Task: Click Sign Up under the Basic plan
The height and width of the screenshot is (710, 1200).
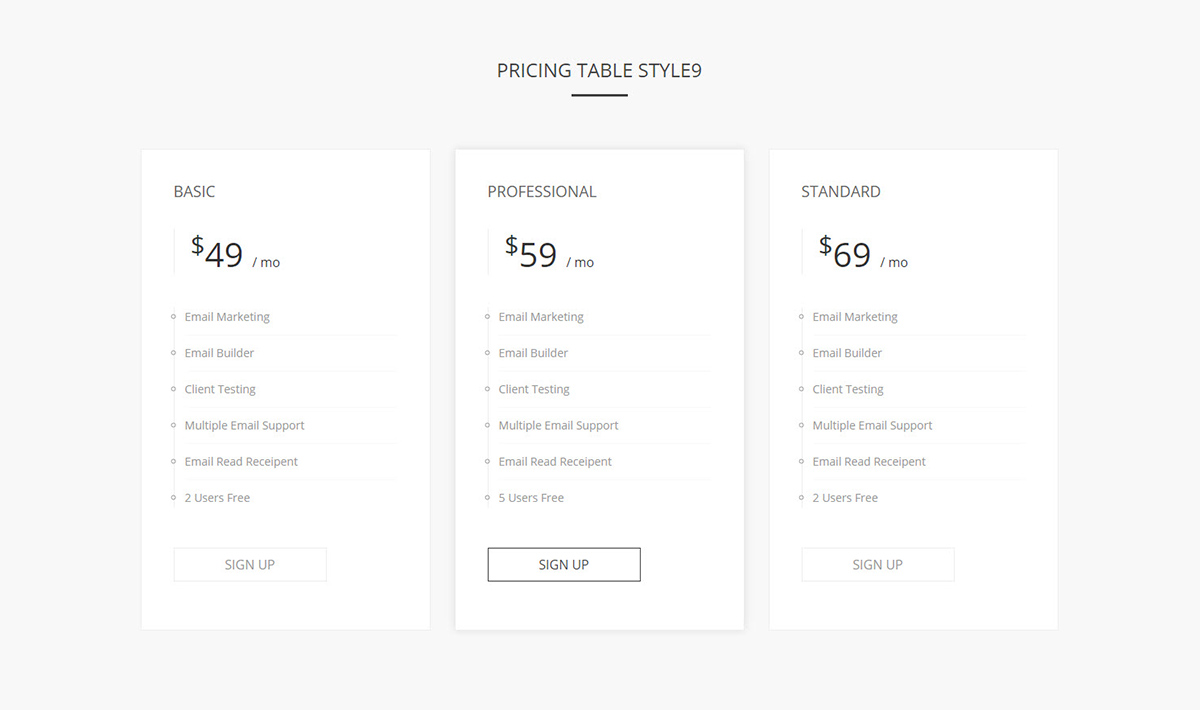Action: pyautogui.click(x=250, y=564)
